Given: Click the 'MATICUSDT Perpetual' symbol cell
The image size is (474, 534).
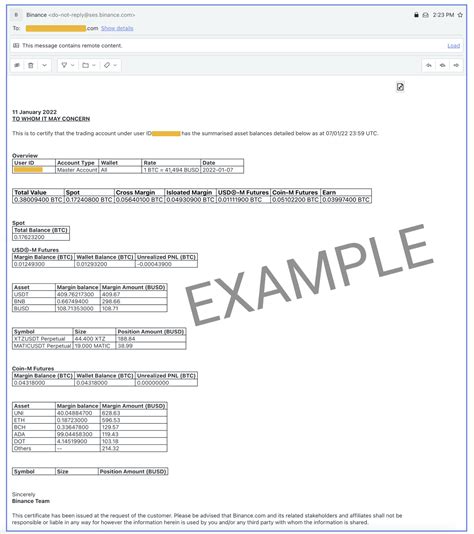Looking at the screenshot, I should pos(43,346).
